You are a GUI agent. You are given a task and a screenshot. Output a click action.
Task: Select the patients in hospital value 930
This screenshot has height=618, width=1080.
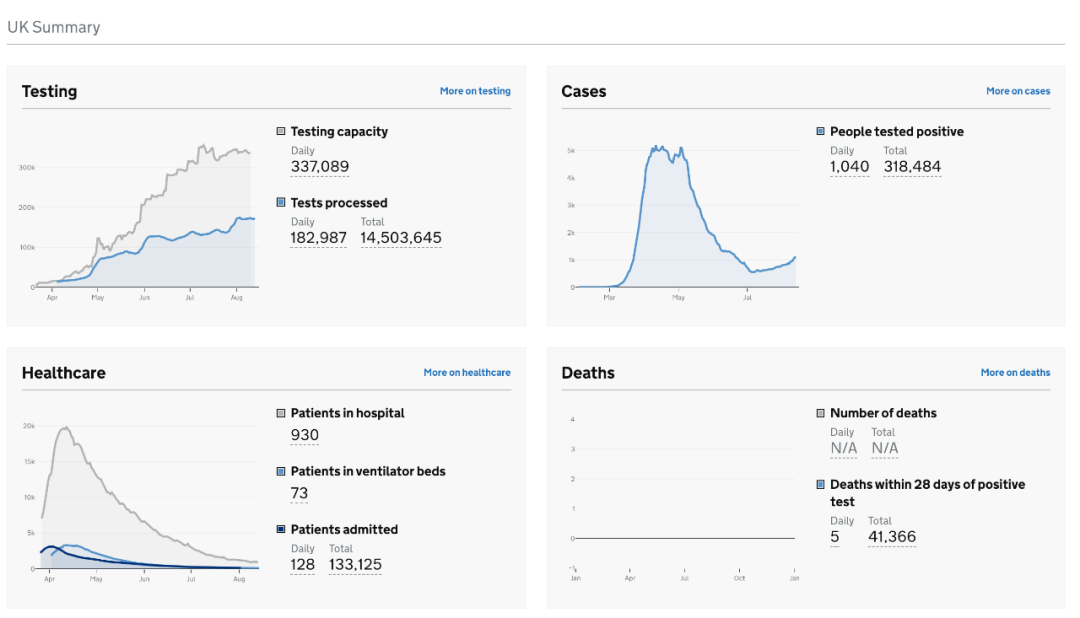point(304,435)
